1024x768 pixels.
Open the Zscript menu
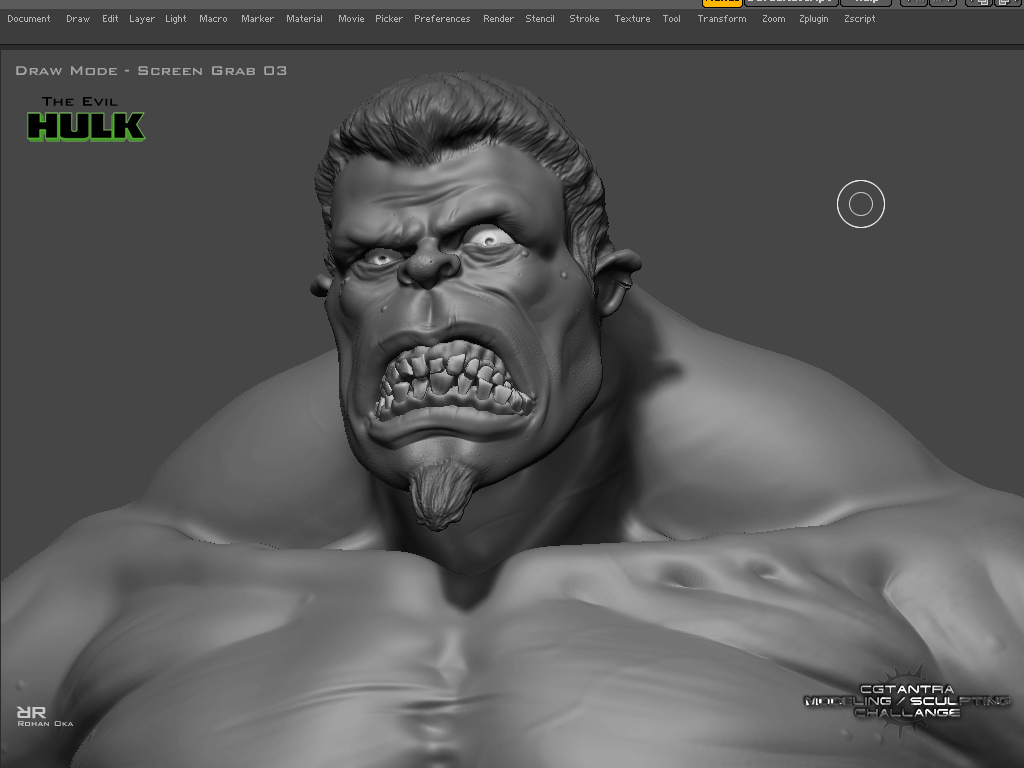click(859, 19)
